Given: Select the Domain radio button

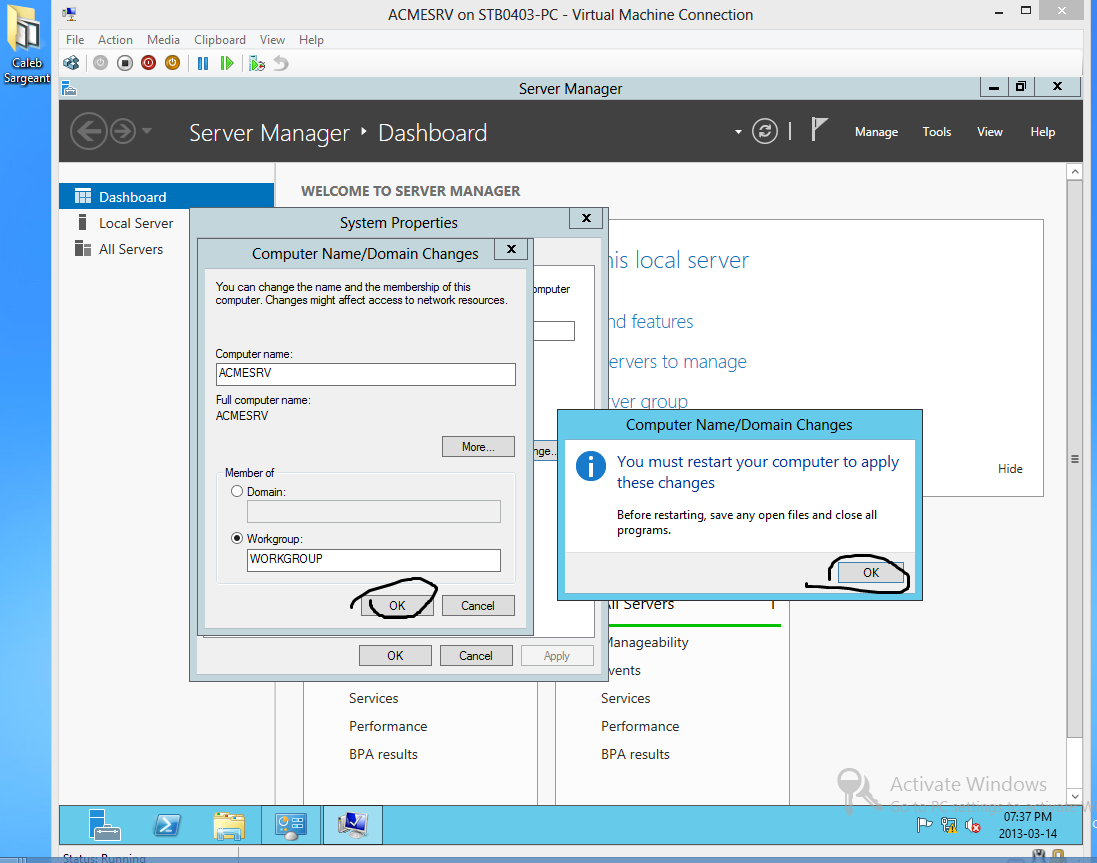Looking at the screenshot, I should (x=237, y=492).
